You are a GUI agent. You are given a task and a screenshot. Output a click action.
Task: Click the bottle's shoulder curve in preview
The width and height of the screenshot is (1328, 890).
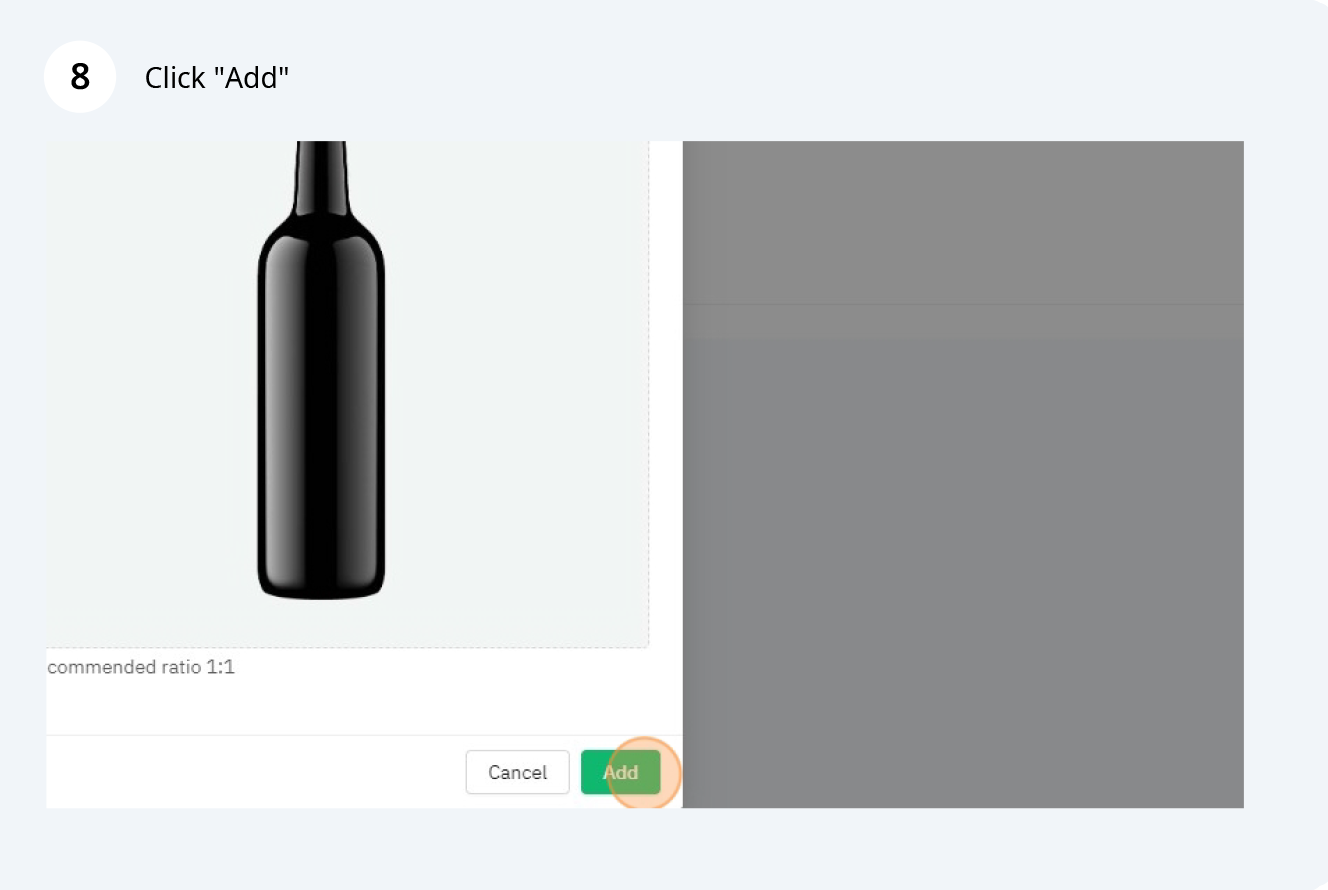pyautogui.click(x=321, y=235)
